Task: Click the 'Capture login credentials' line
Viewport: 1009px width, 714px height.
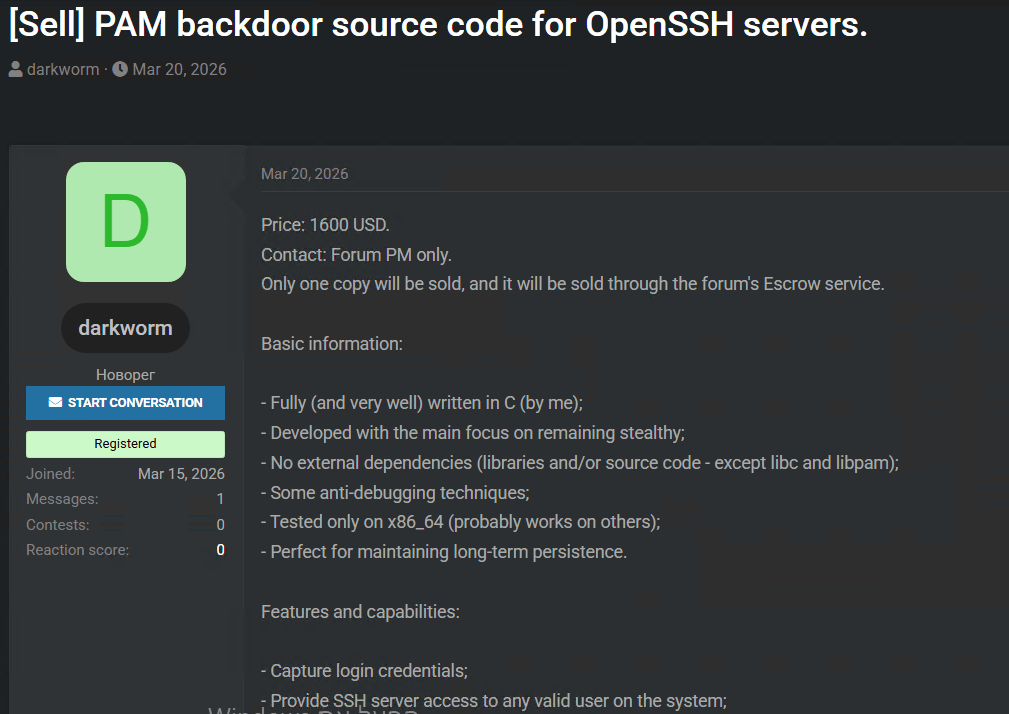Action: [364, 670]
